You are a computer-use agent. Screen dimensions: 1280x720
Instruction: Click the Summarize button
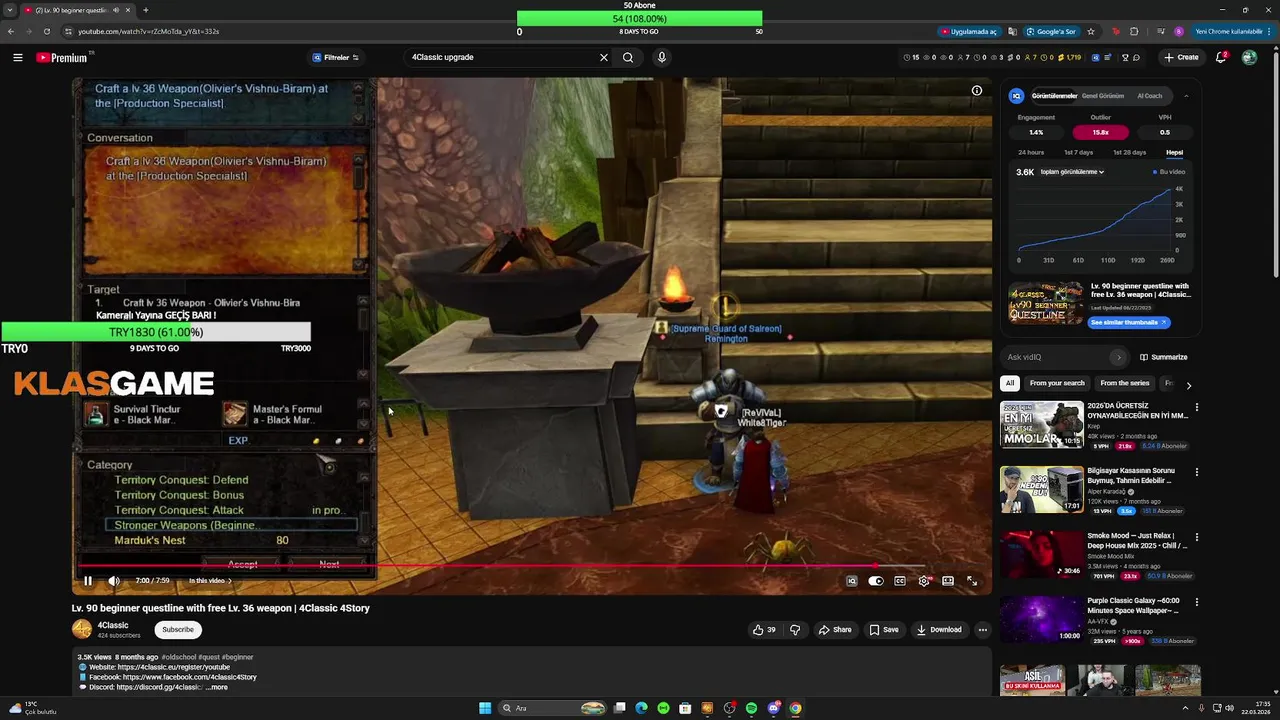1164,357
